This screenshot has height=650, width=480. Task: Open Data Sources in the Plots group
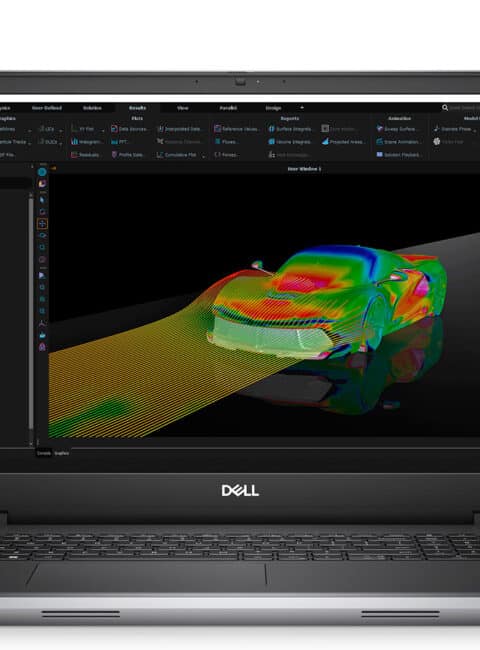coord(129,129)
